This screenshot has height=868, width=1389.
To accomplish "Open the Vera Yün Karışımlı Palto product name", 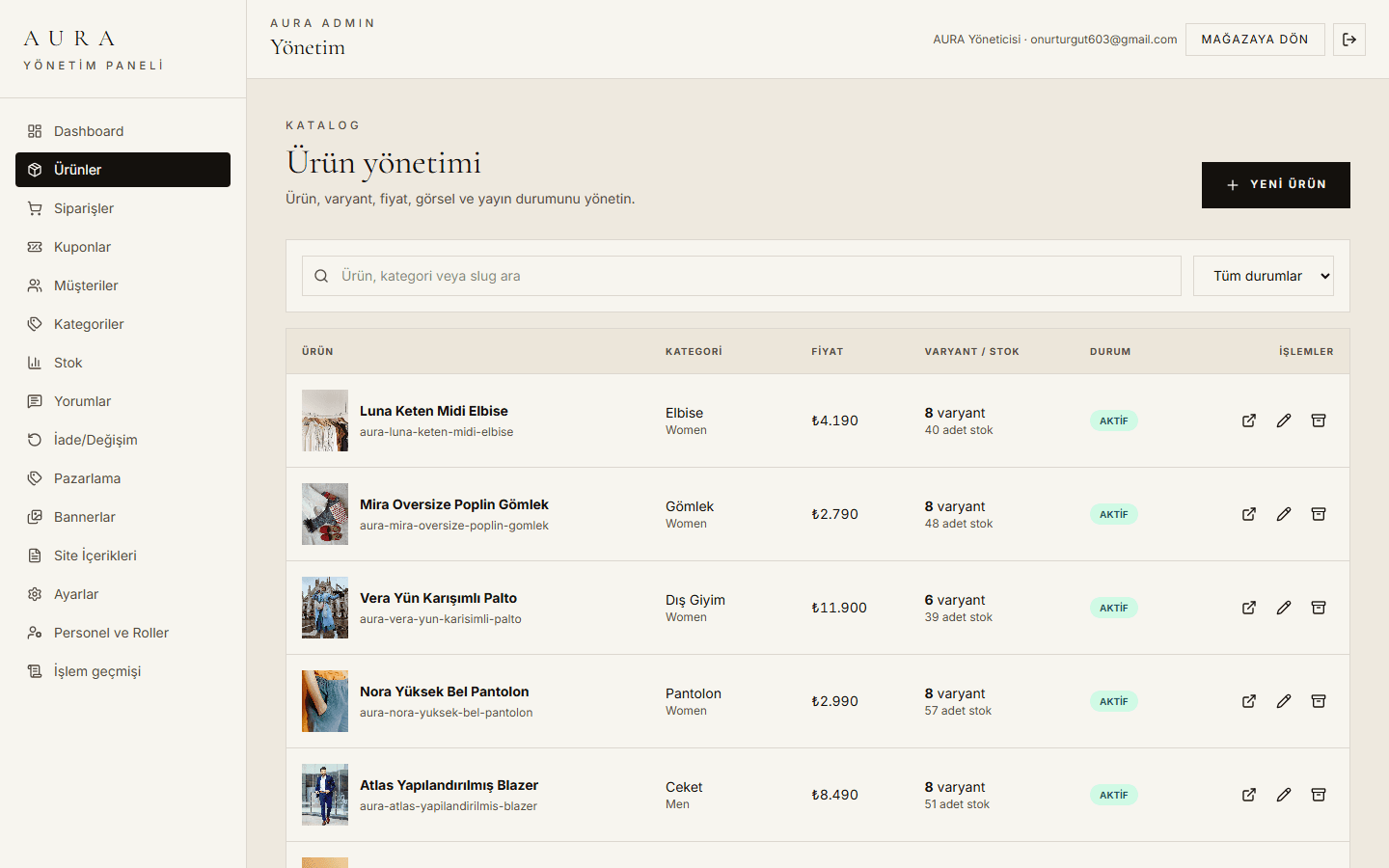I will (438, 598).
